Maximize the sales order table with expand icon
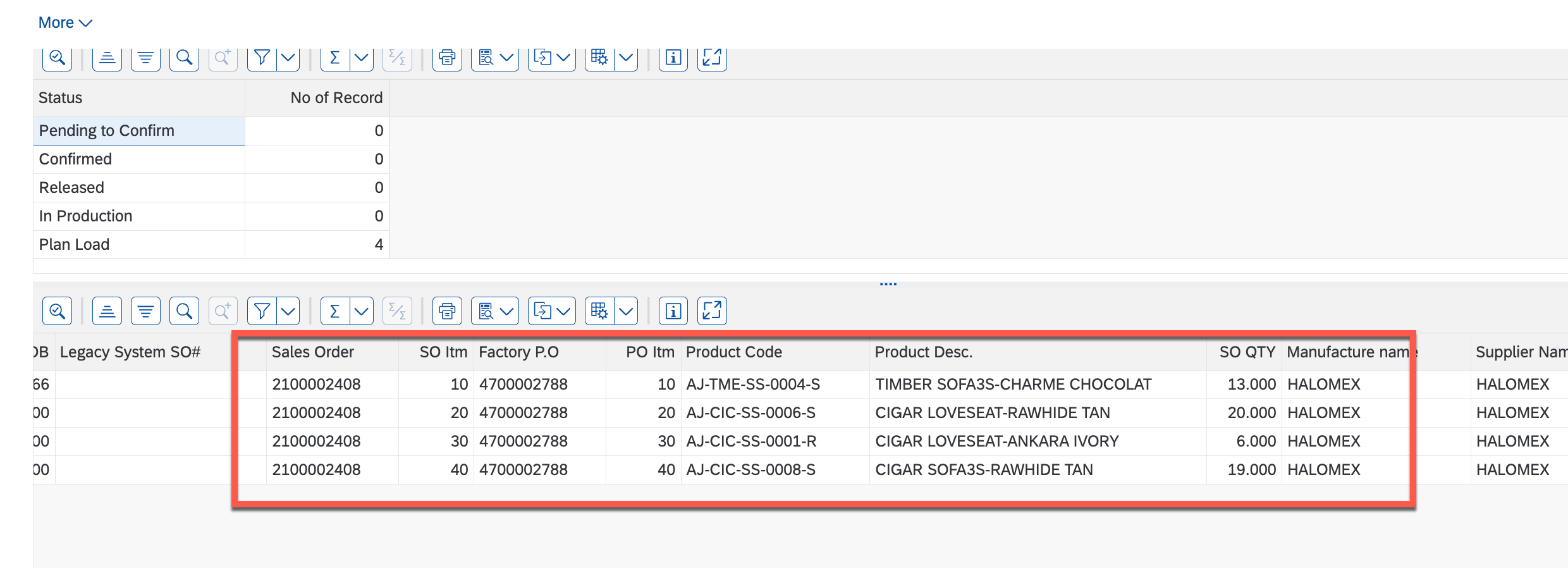 point(712,311)
